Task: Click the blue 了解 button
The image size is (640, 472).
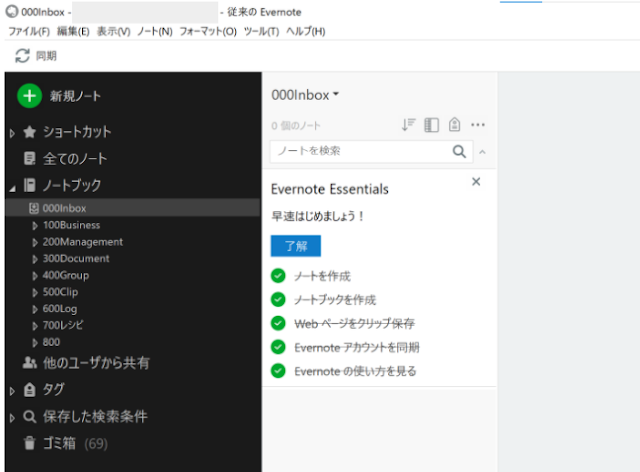Action: pos(296,246)
